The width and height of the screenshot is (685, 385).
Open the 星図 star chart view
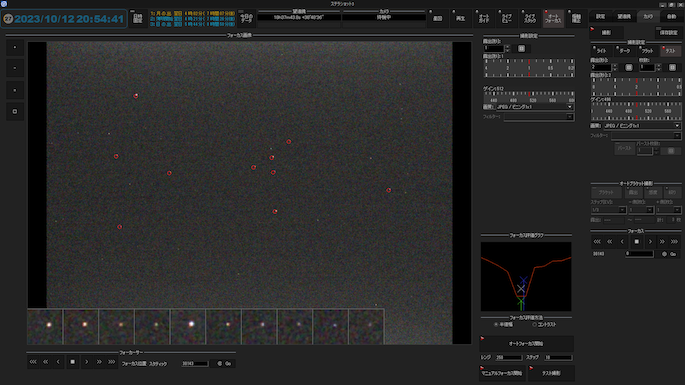438,18
